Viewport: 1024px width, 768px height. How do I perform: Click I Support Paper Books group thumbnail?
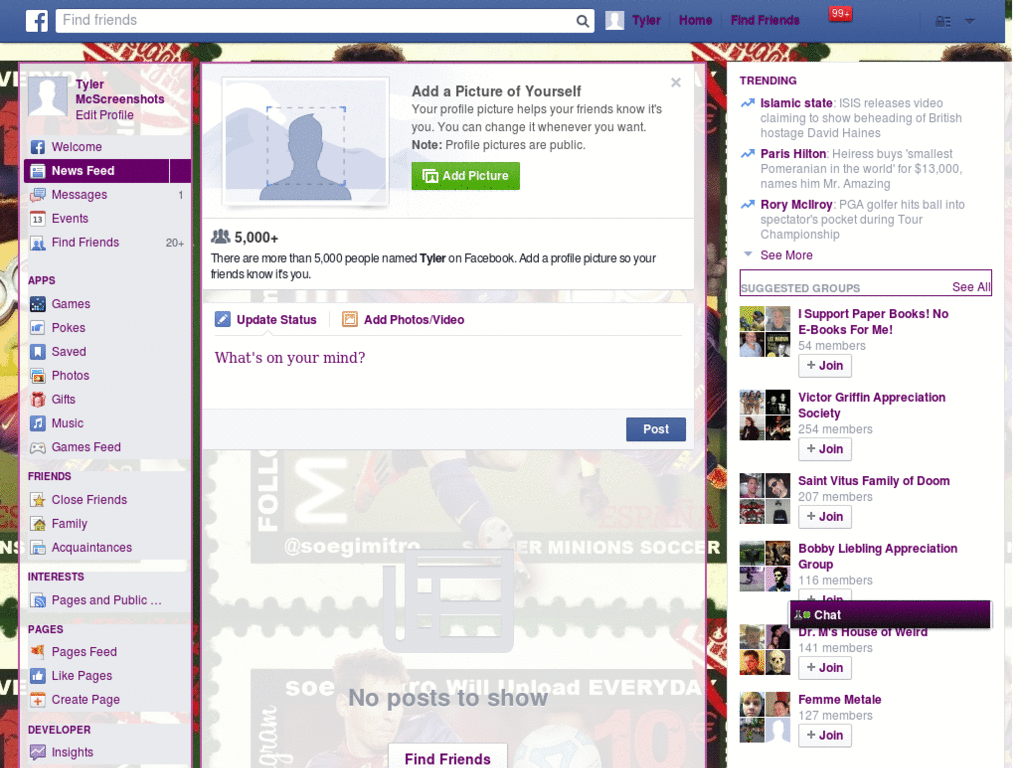(x=765, y=332)
